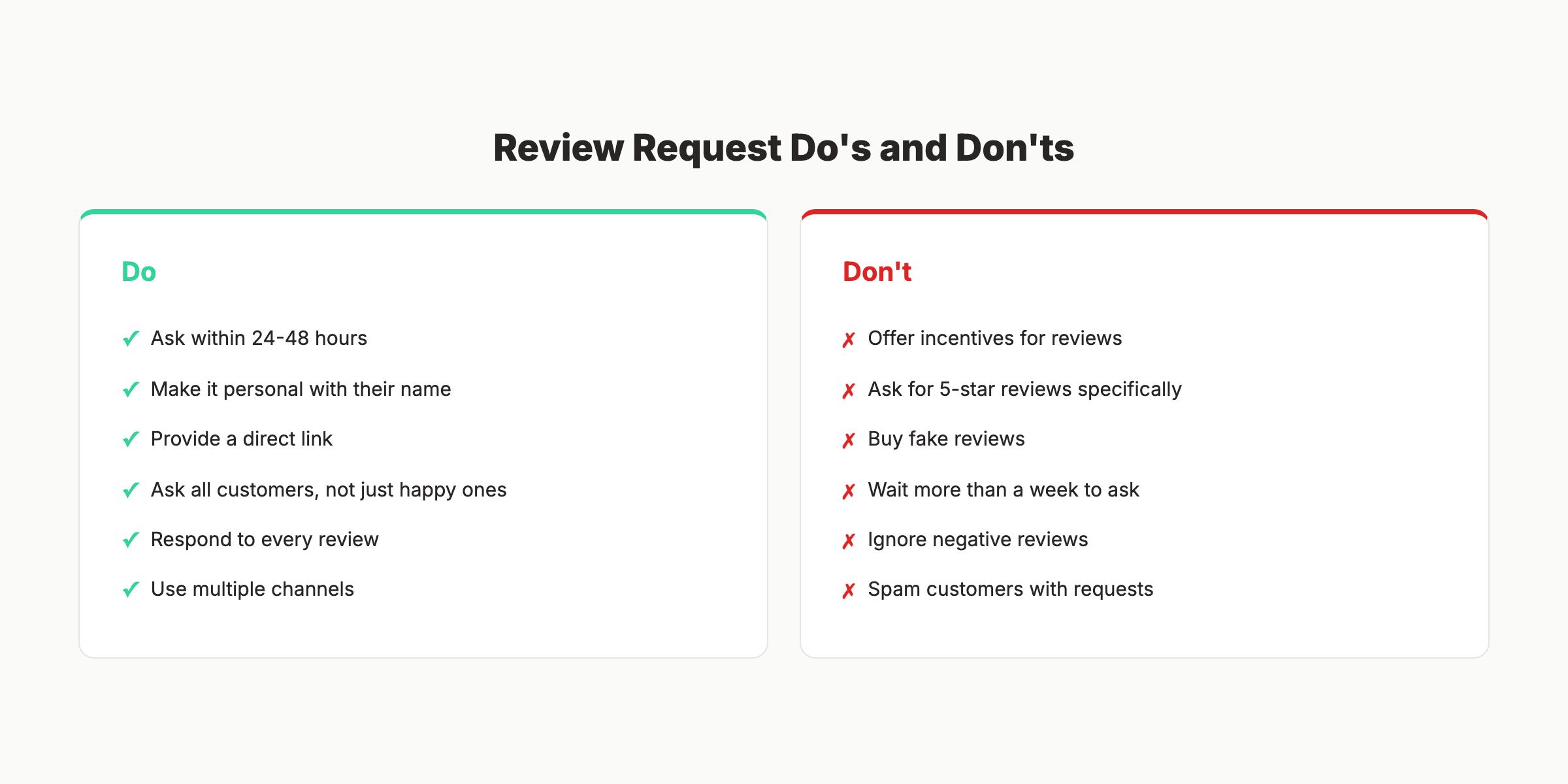1568x784 pixels.
Task: Click the checkmark beside 'Ask within 24-48 hours'
Action: (x=130, y=338)
